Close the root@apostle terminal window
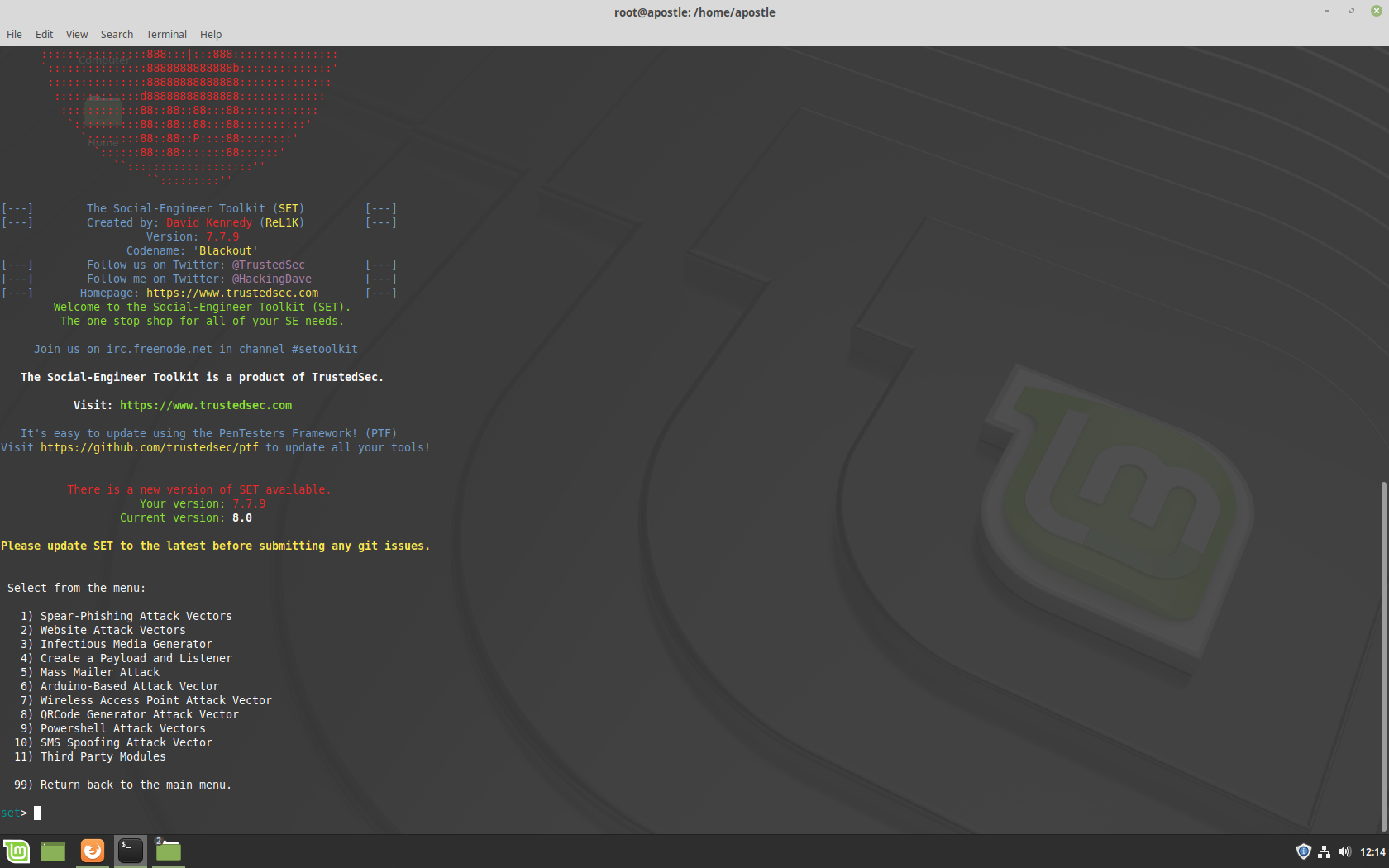 coord(1377,12)
